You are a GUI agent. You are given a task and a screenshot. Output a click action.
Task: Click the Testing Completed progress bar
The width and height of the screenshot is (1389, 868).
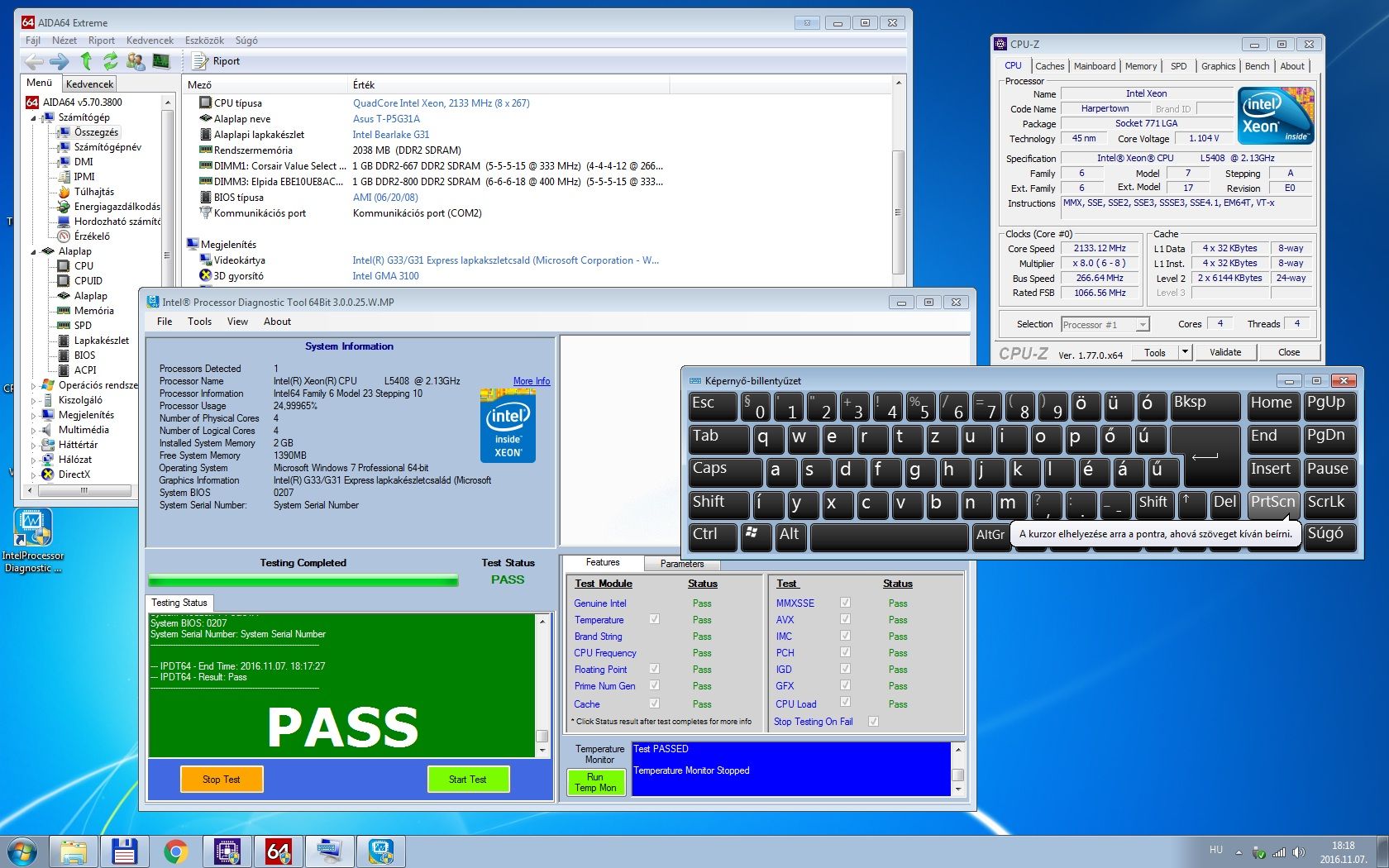303,580
